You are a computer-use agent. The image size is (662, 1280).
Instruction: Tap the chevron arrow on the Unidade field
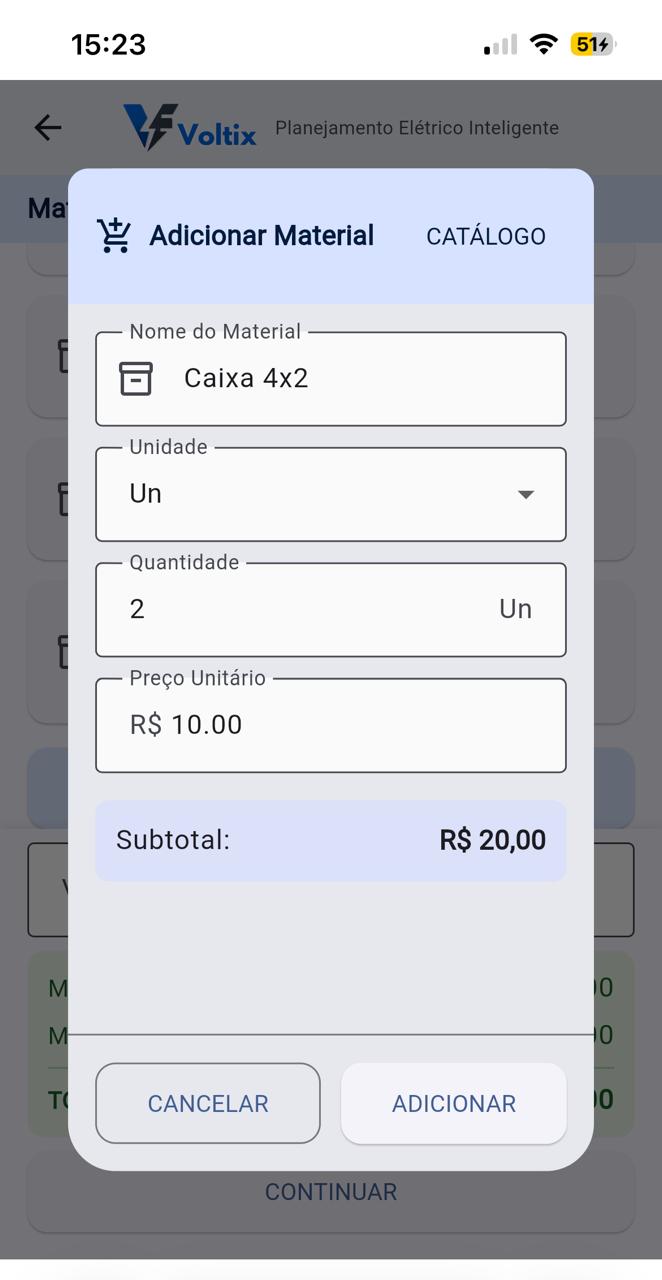click(x=526, y=493)
